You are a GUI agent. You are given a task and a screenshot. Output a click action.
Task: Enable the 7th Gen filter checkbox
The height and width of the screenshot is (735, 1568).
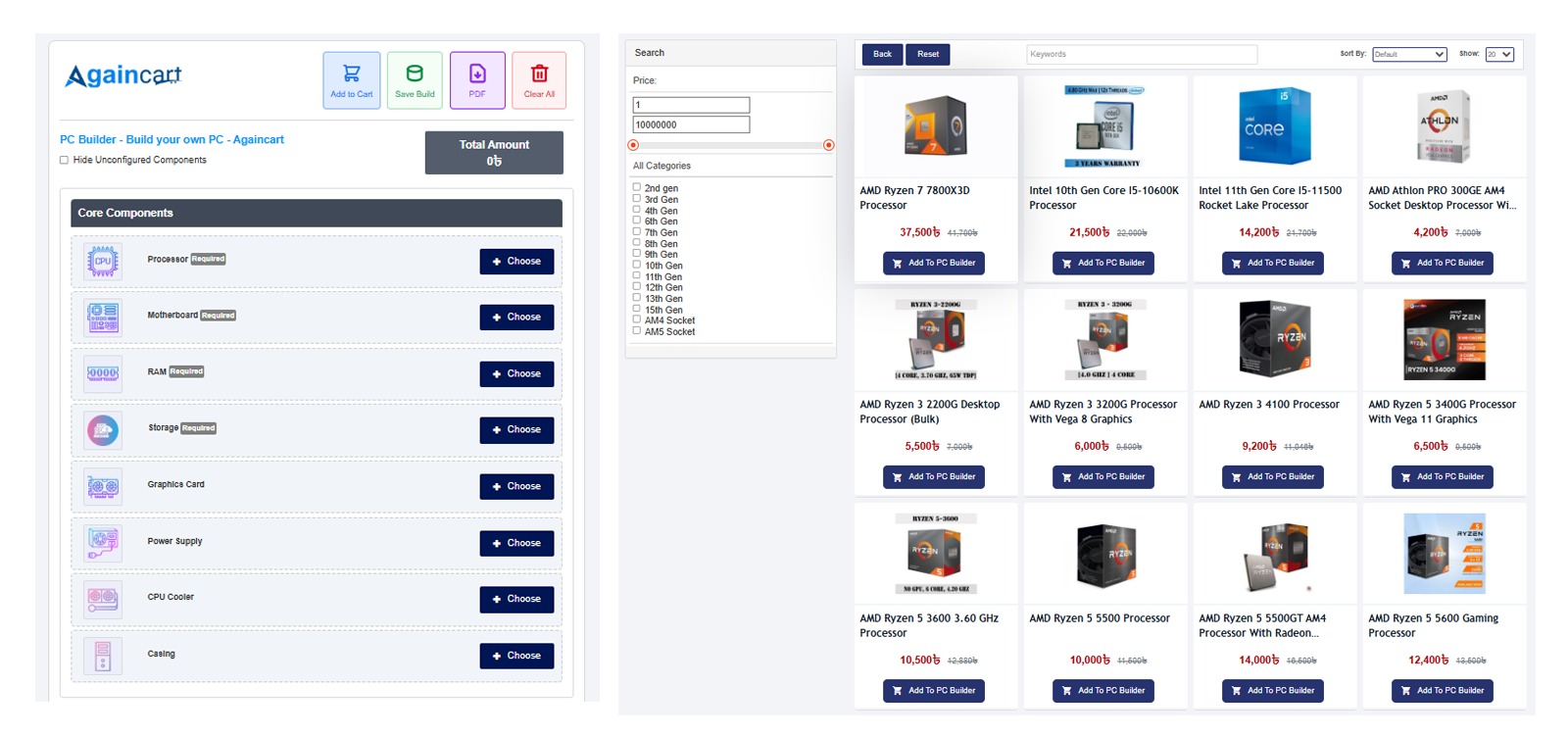pos(636,231)
